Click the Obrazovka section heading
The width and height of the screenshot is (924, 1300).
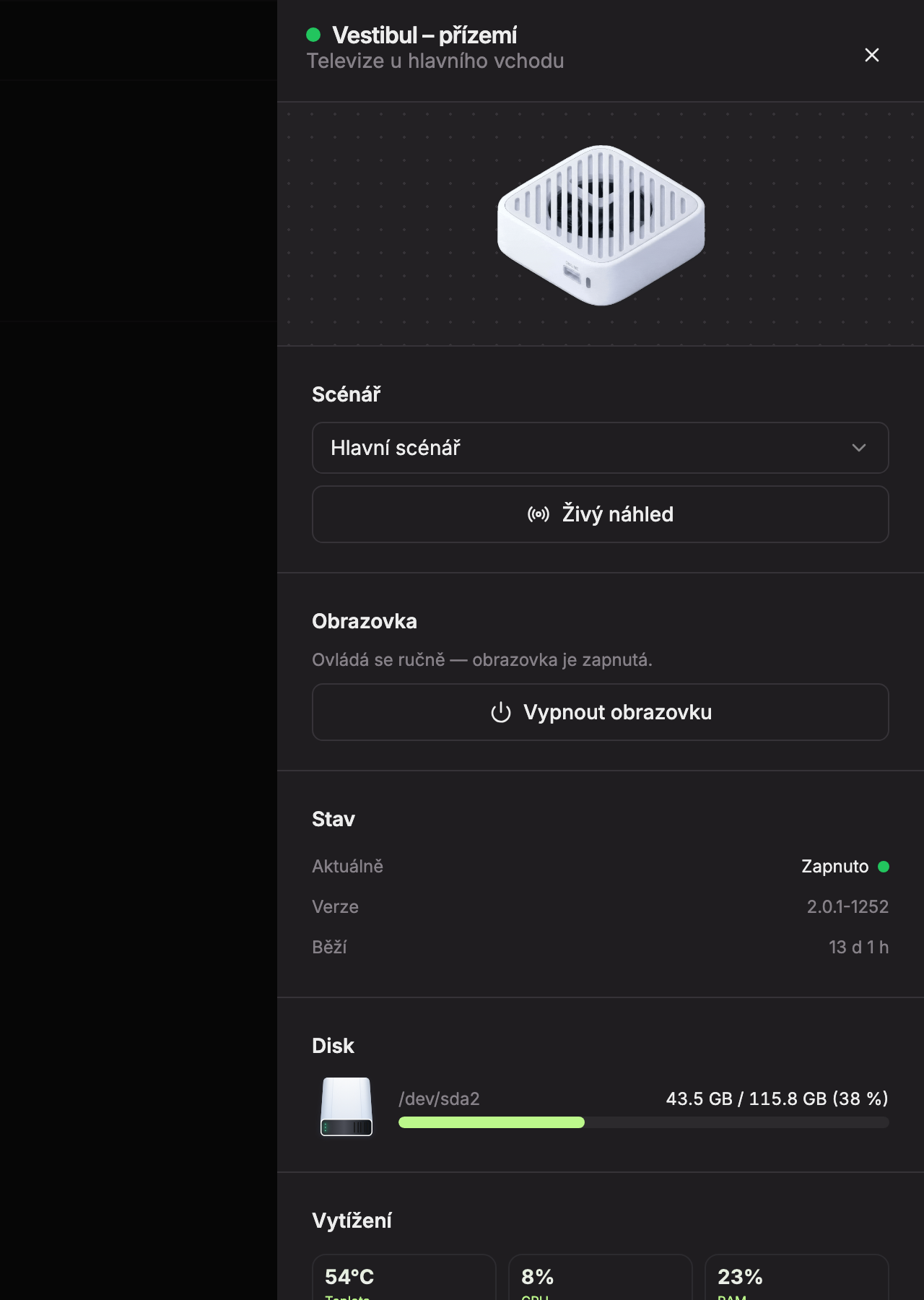click(x=365, y=621)
